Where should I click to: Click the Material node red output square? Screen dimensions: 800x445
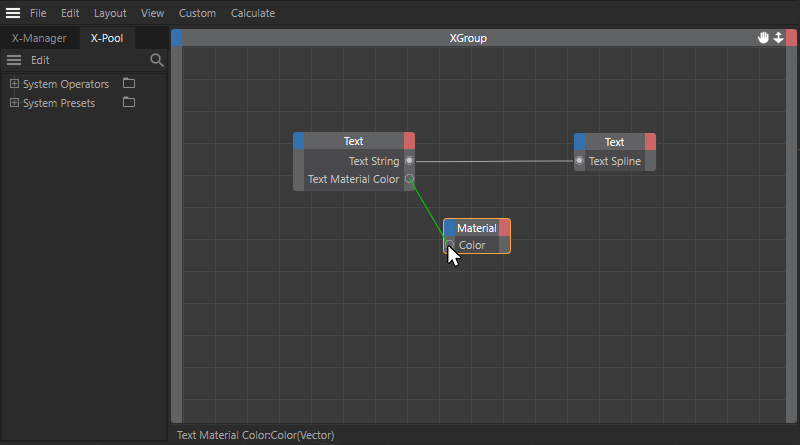click(x=504, y=228)
